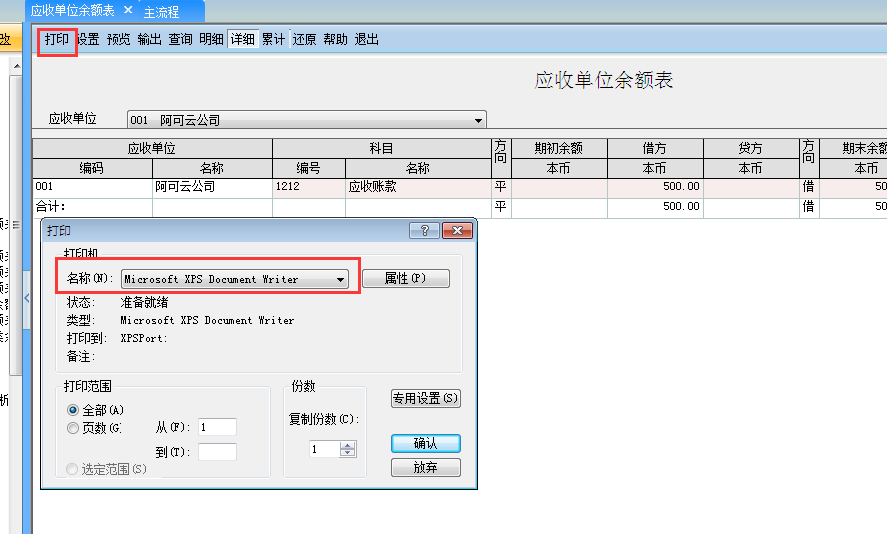Click the 编码 column header
Image resolution: width=887 pixels, height=534 pixels.
point(92,168)
